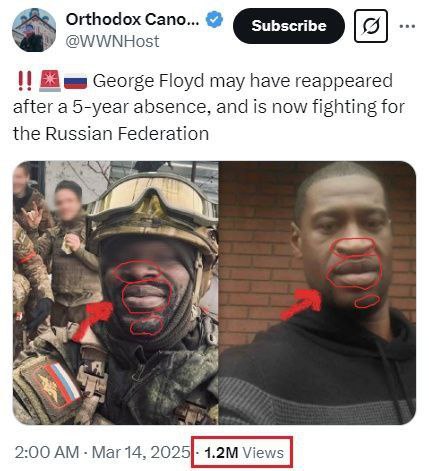Click the red siren light emoji
Viewport: 429px width, 471px height.
(x=50, y=81)
